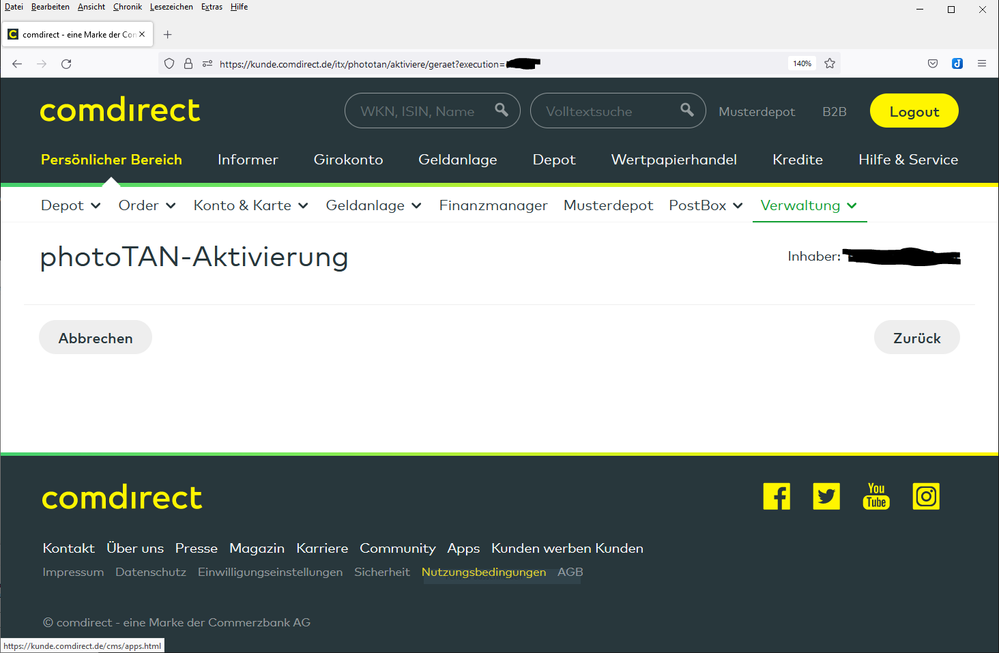Open comdirect Instagram page icon
Image resolution: width=999 pixels, height=653 pixels.
coord(926,496)
